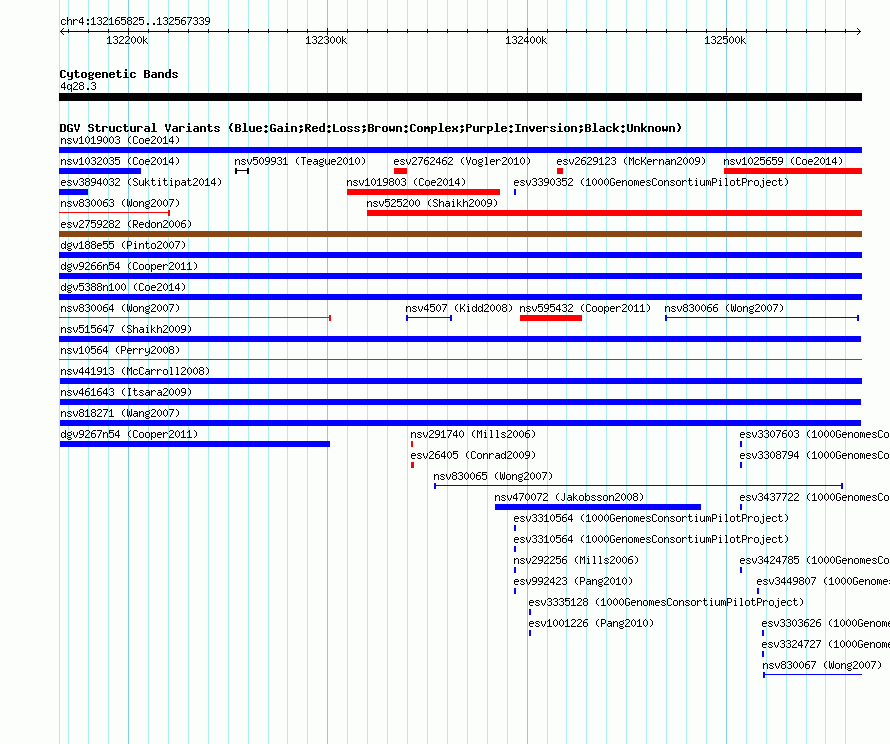Click nsv595432 (Cooper2011) label
The height and width of the screenshot is (744, 890).
click(x=585, y=308)
